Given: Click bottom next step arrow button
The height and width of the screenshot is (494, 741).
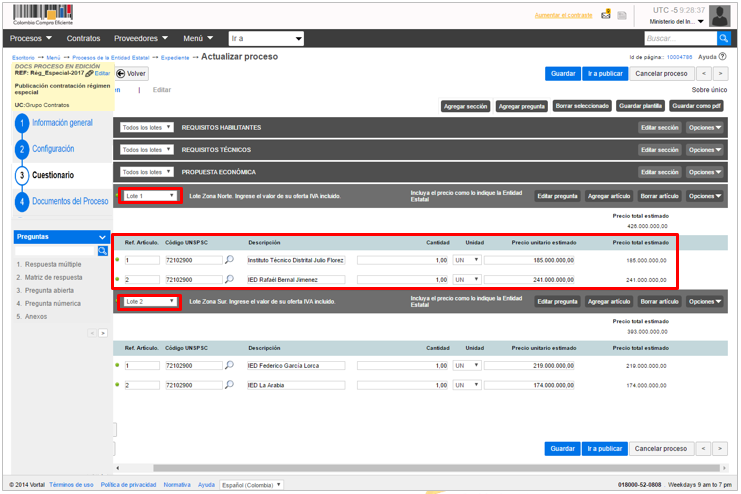Looking at the screenshot, I should (720, 449).
